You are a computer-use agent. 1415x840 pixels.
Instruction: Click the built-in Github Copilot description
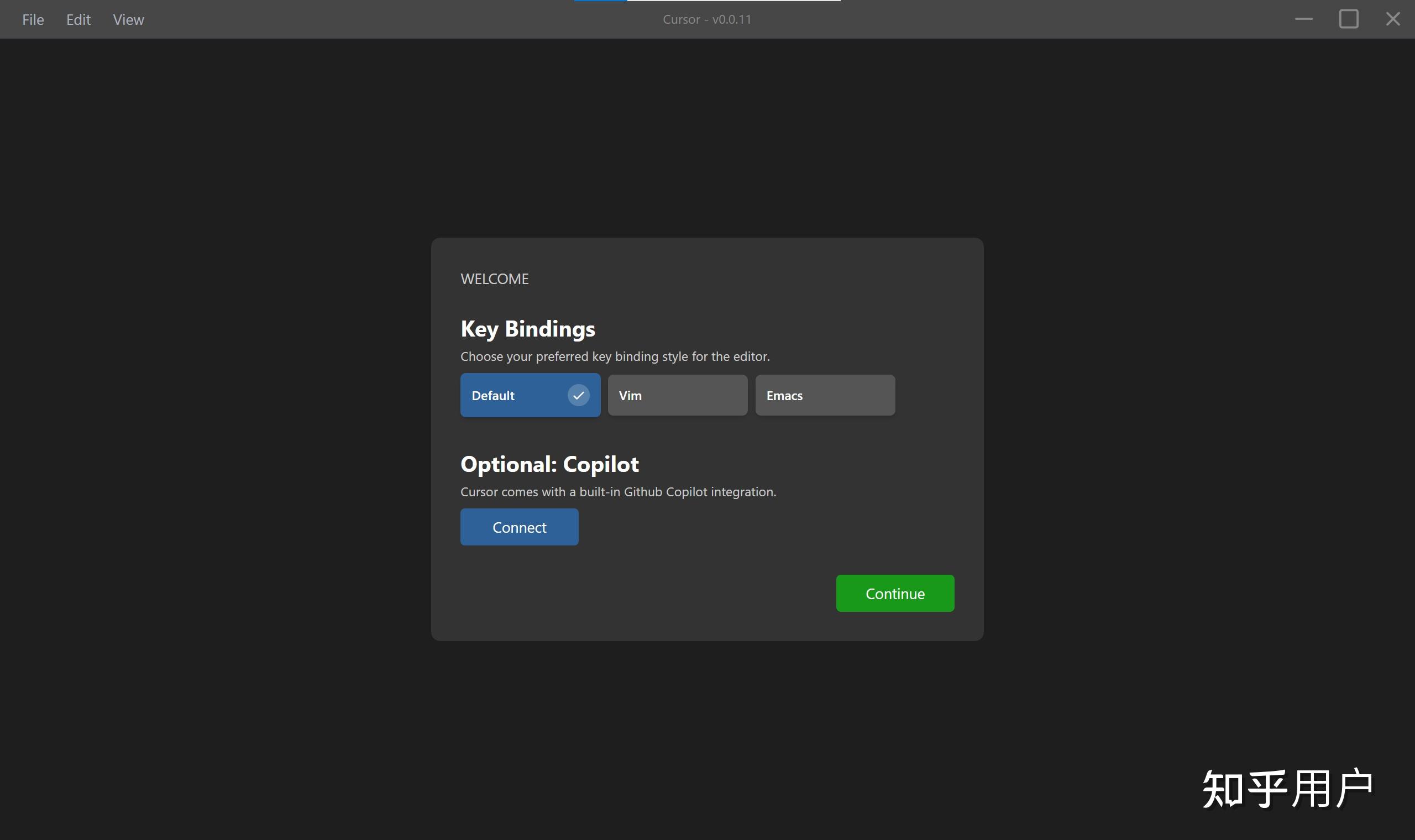tap(619, 492)
